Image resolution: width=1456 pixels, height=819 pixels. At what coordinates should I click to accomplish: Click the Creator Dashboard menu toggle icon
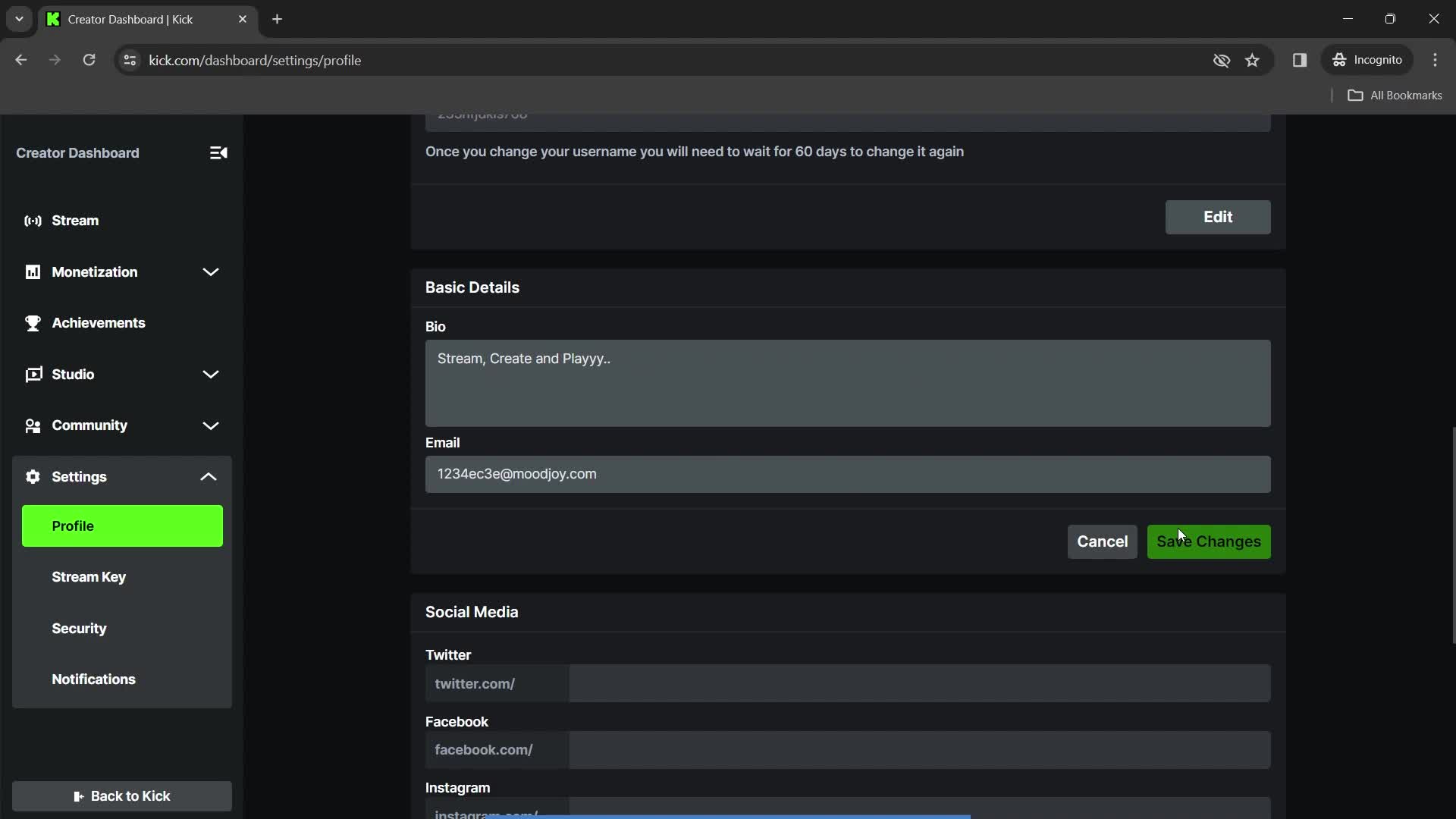coord(219,152)
